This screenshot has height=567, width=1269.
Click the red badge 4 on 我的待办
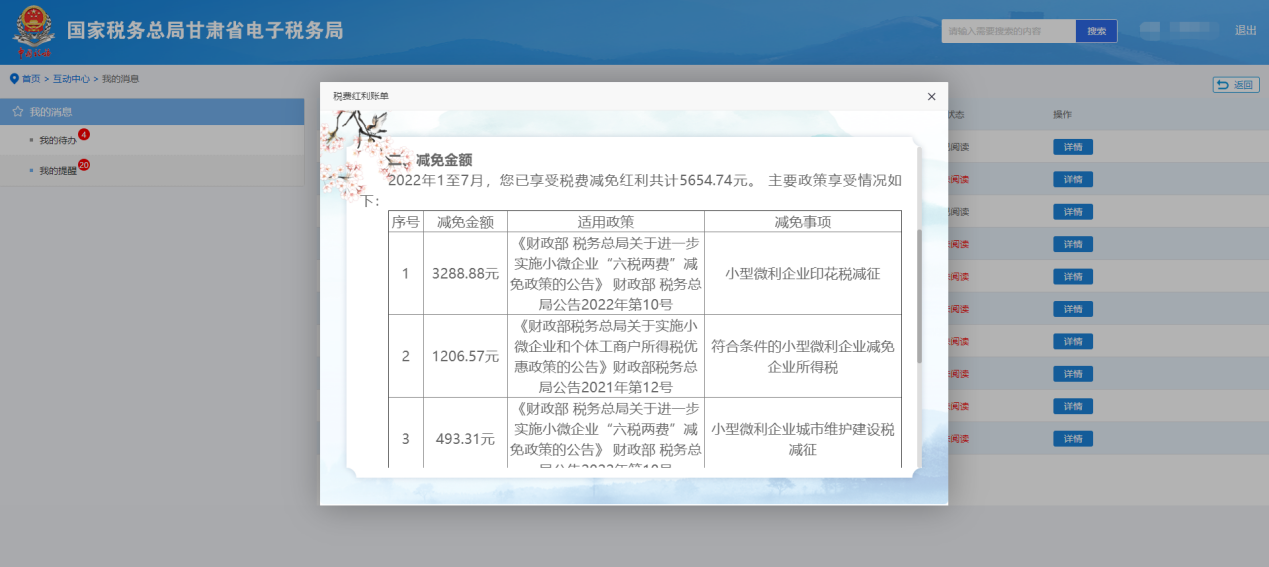(84, 134)
